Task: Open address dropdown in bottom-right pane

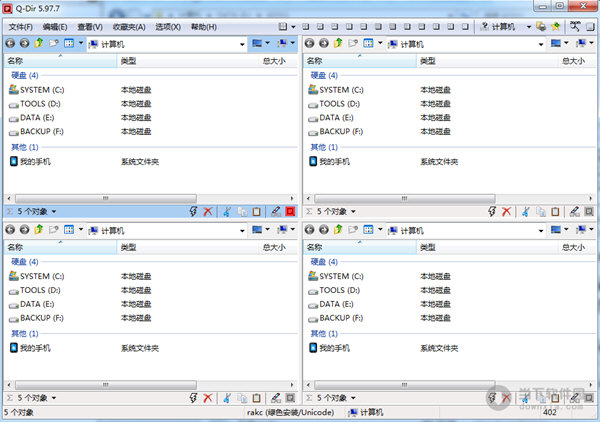Action: [541, 231]
